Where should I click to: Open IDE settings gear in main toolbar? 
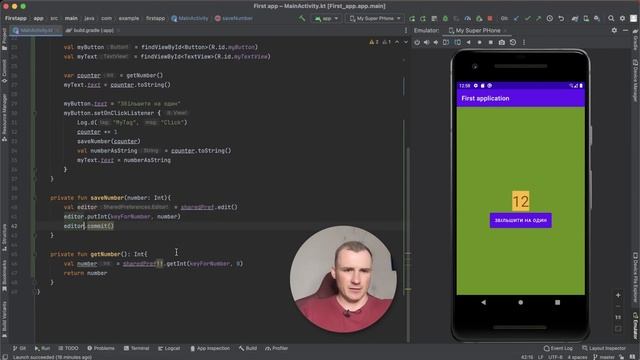622,18
